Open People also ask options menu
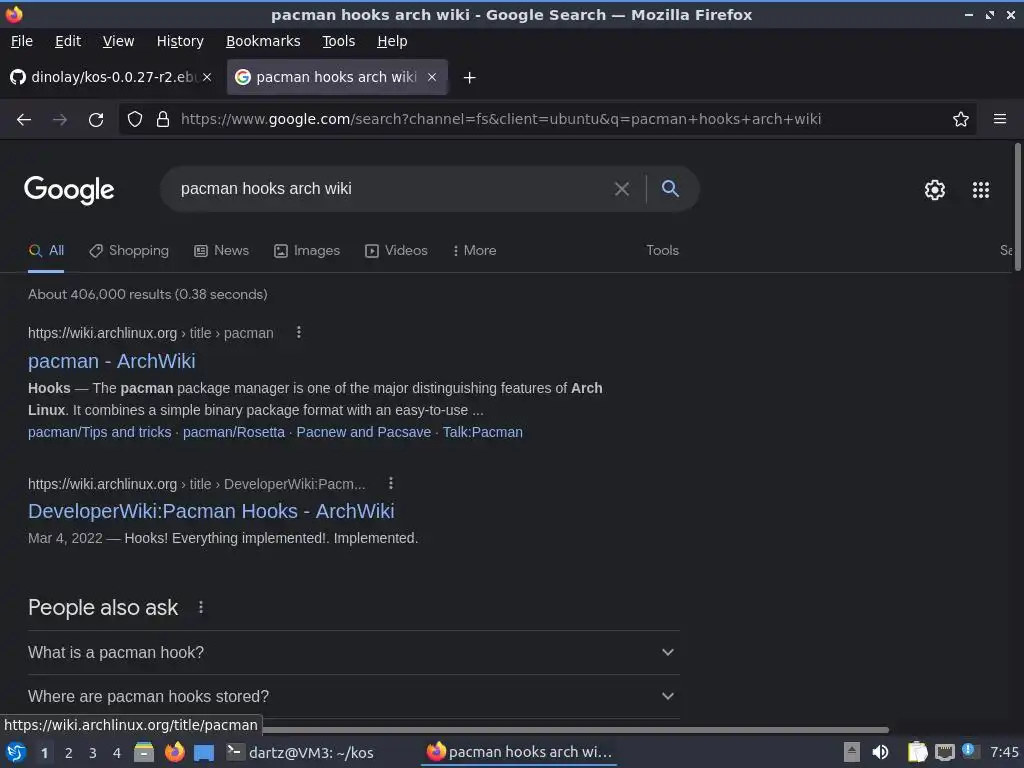The image size is (1024, 768). (x=200, y=607)
